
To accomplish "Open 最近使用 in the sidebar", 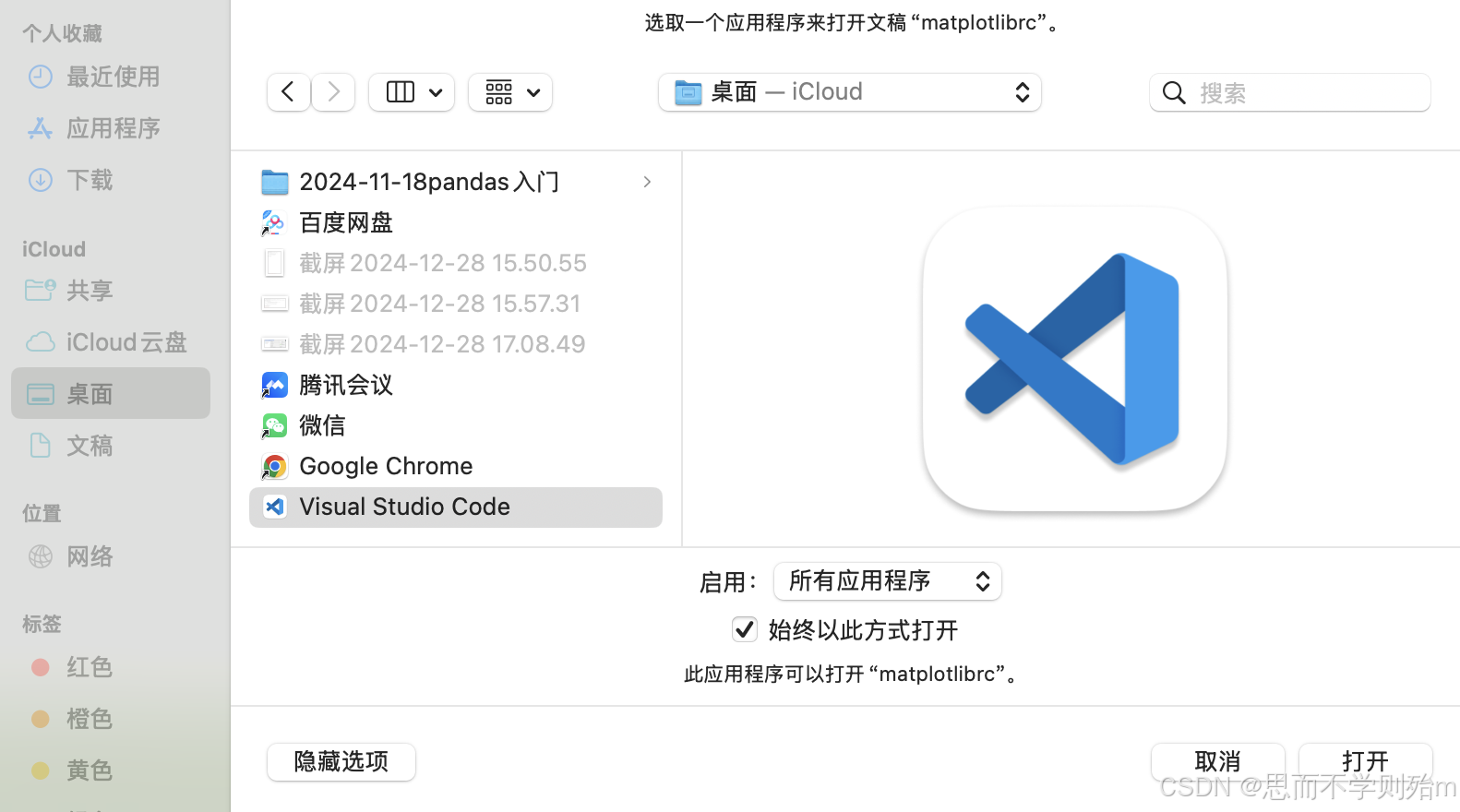I will click(111, 77).
